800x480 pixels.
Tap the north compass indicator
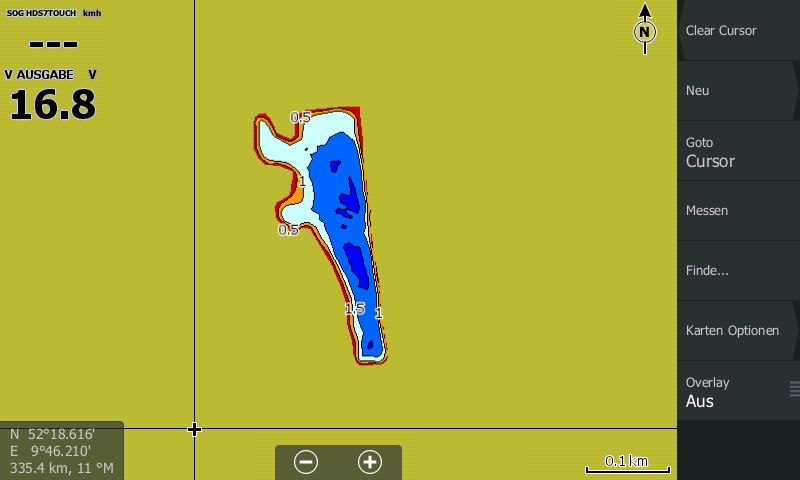point(645,31)
